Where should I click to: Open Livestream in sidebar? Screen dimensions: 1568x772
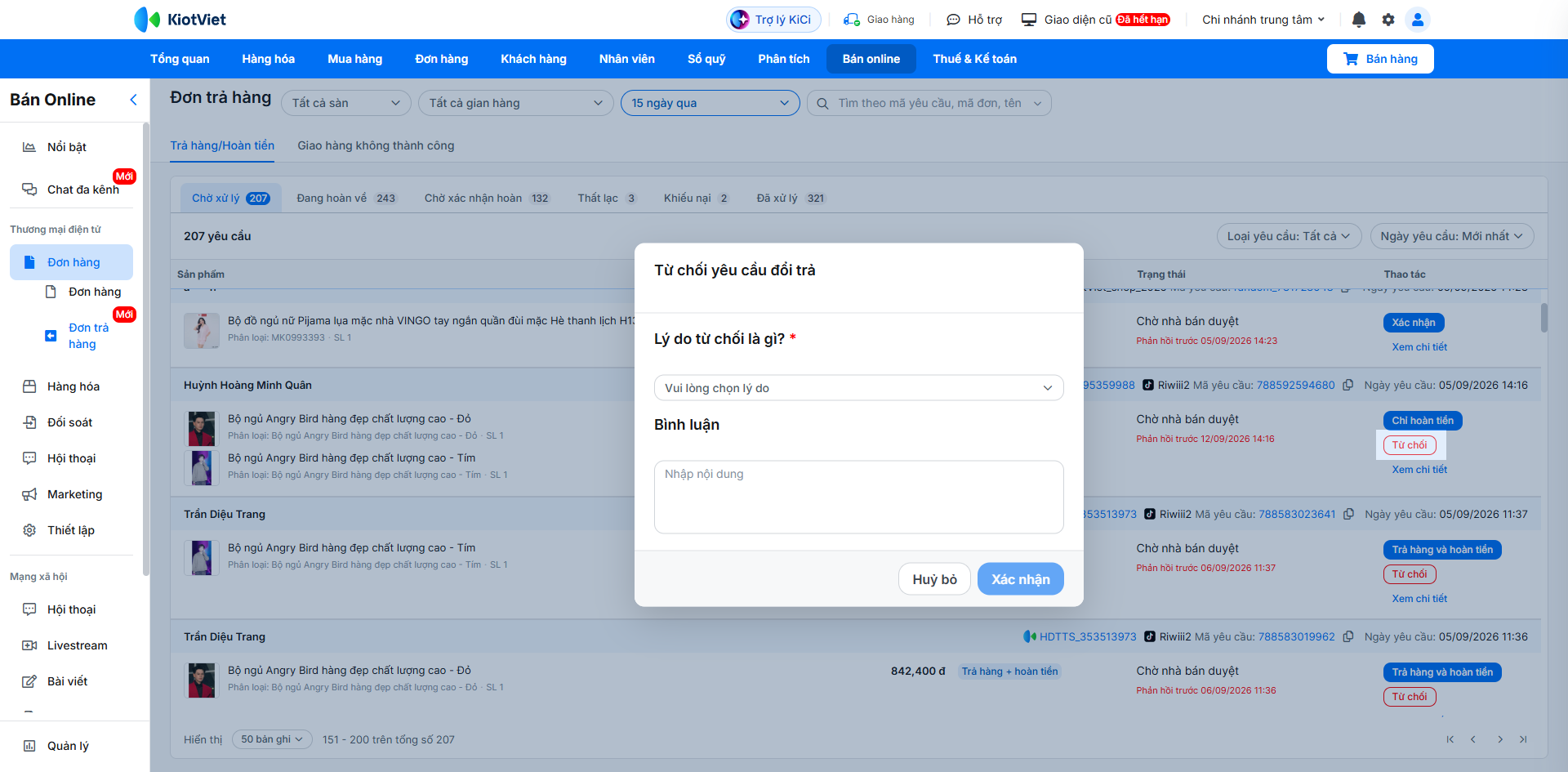pyautogui.click(x=77, y=645)
